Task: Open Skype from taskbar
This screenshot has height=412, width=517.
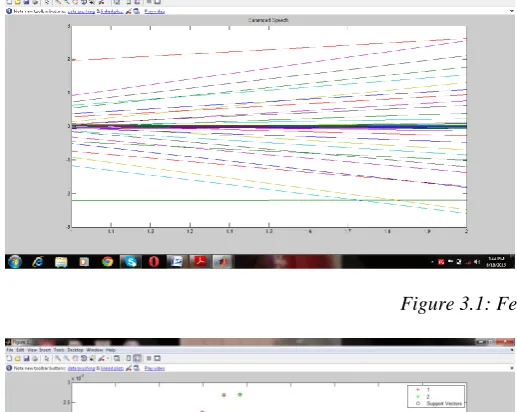Action: click(x=130, y=262)
